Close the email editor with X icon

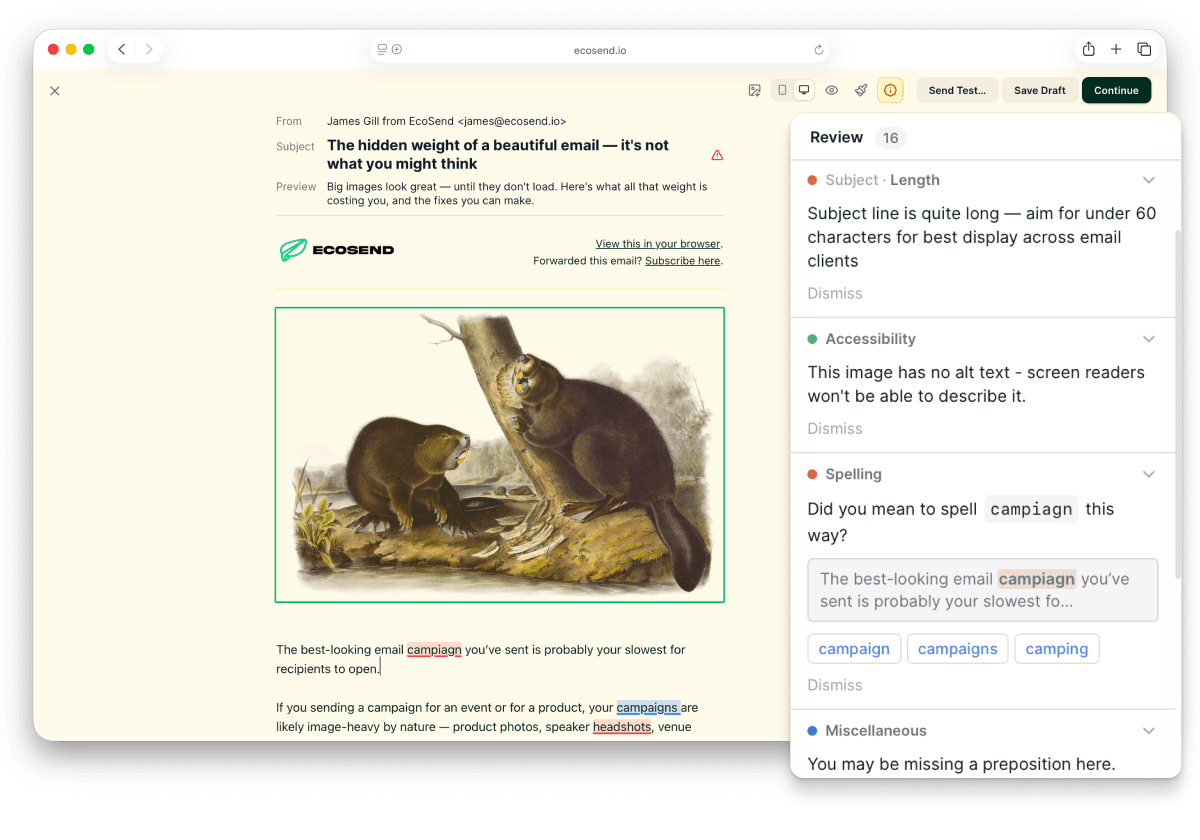55,91
